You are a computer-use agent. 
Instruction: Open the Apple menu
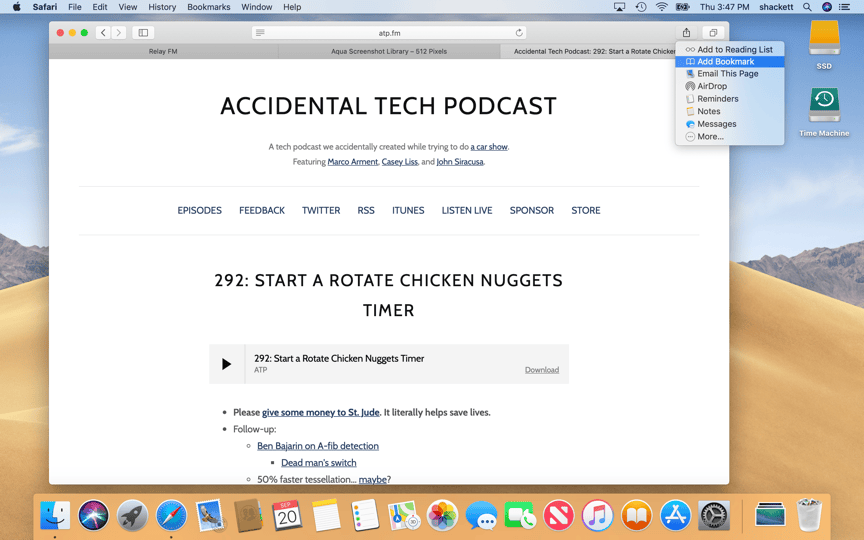[17, 7]
